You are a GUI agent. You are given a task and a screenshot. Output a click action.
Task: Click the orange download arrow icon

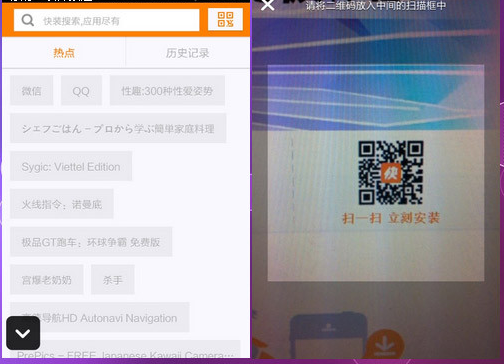[x=385, y=344]
